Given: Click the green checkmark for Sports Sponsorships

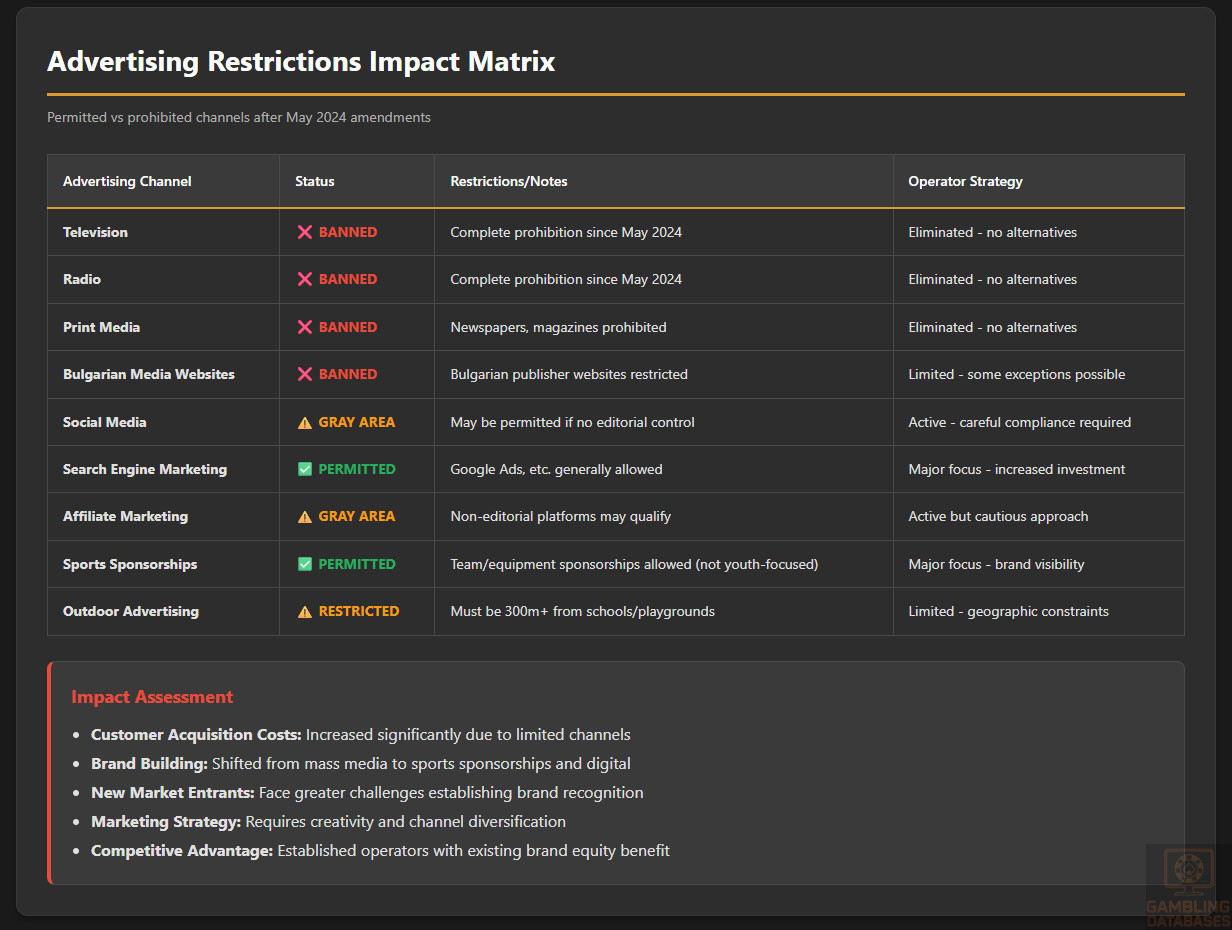Looking at the screenshot, I should [305, 564].
